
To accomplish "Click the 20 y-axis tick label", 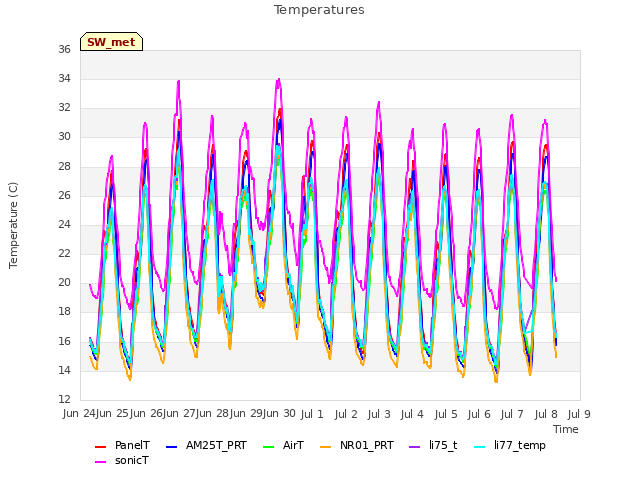I will pyautogui.click(x=64, y=282).
